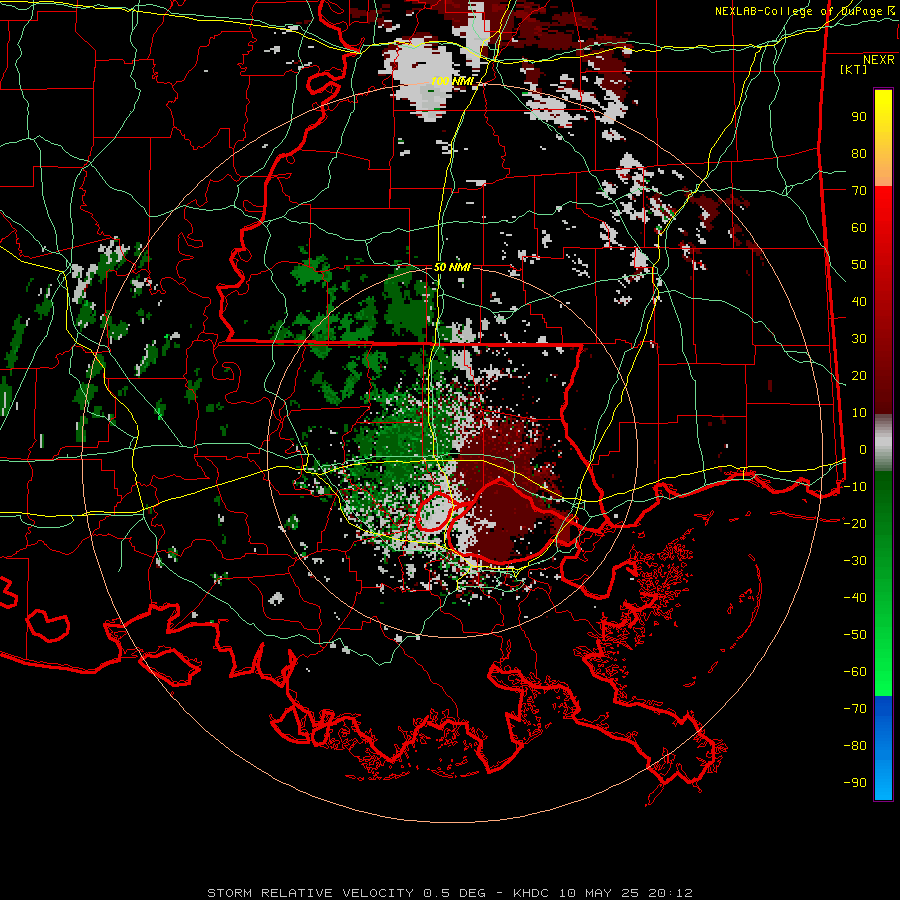Click the 0 scale label
This screenshot has width=900, height=900.
863,449
